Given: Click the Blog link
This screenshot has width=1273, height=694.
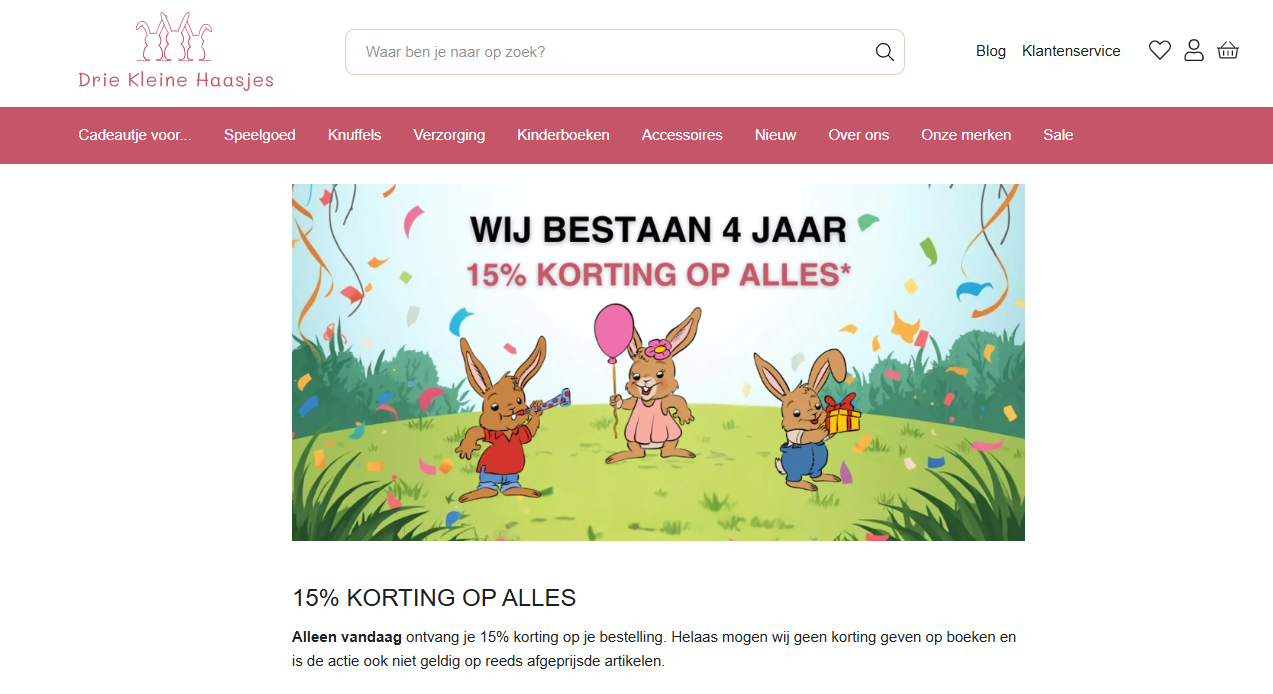Looking at the screenshot, I should click(x=990, y=50).
